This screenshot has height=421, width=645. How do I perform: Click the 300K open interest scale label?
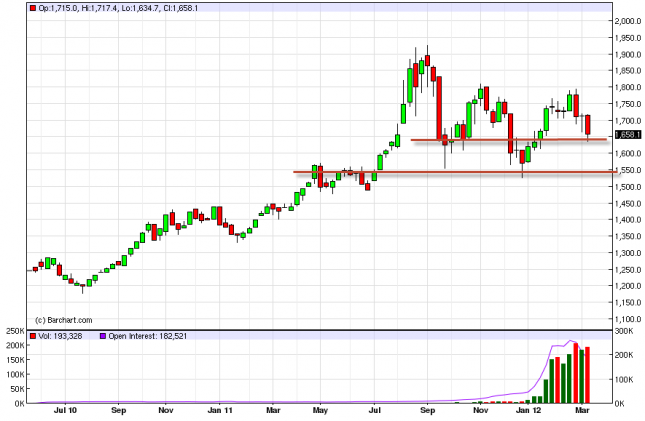click(624, 331)
